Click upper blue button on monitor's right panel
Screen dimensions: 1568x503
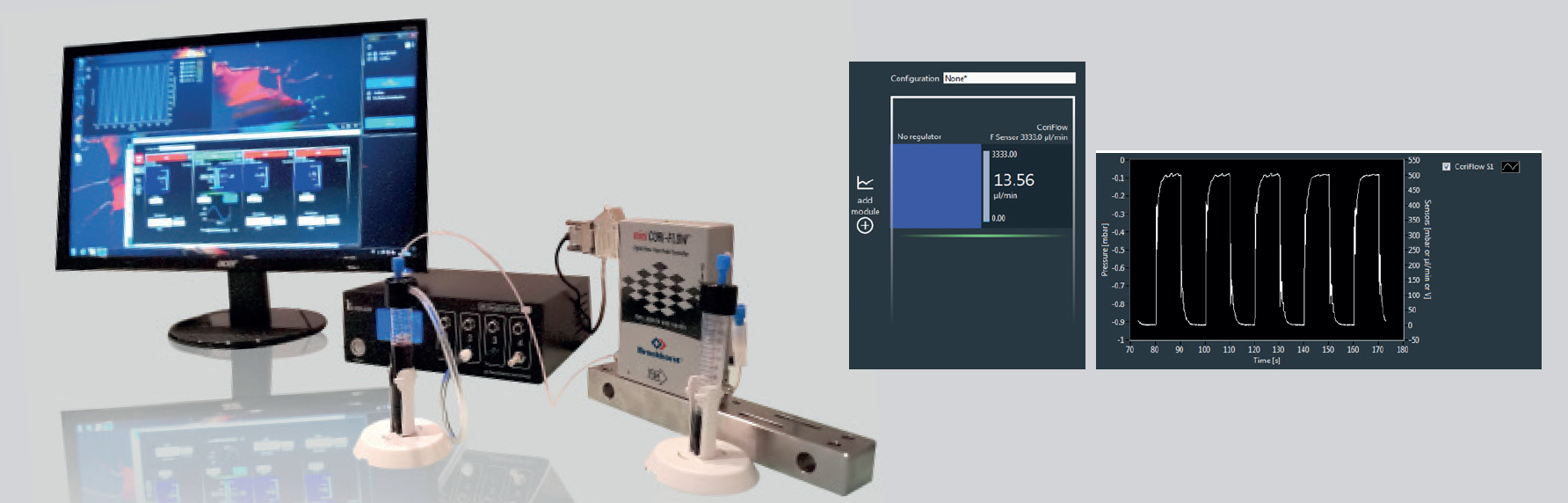click(x=389, y=83)
